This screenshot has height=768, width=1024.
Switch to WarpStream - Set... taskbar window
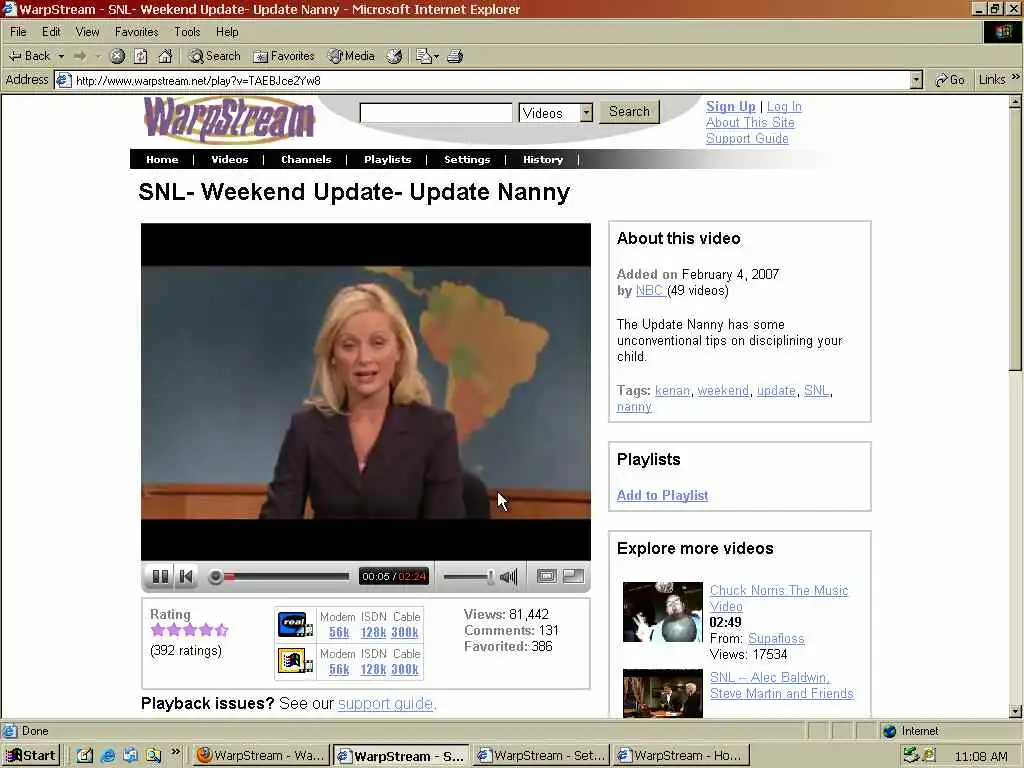pos(541,756)
